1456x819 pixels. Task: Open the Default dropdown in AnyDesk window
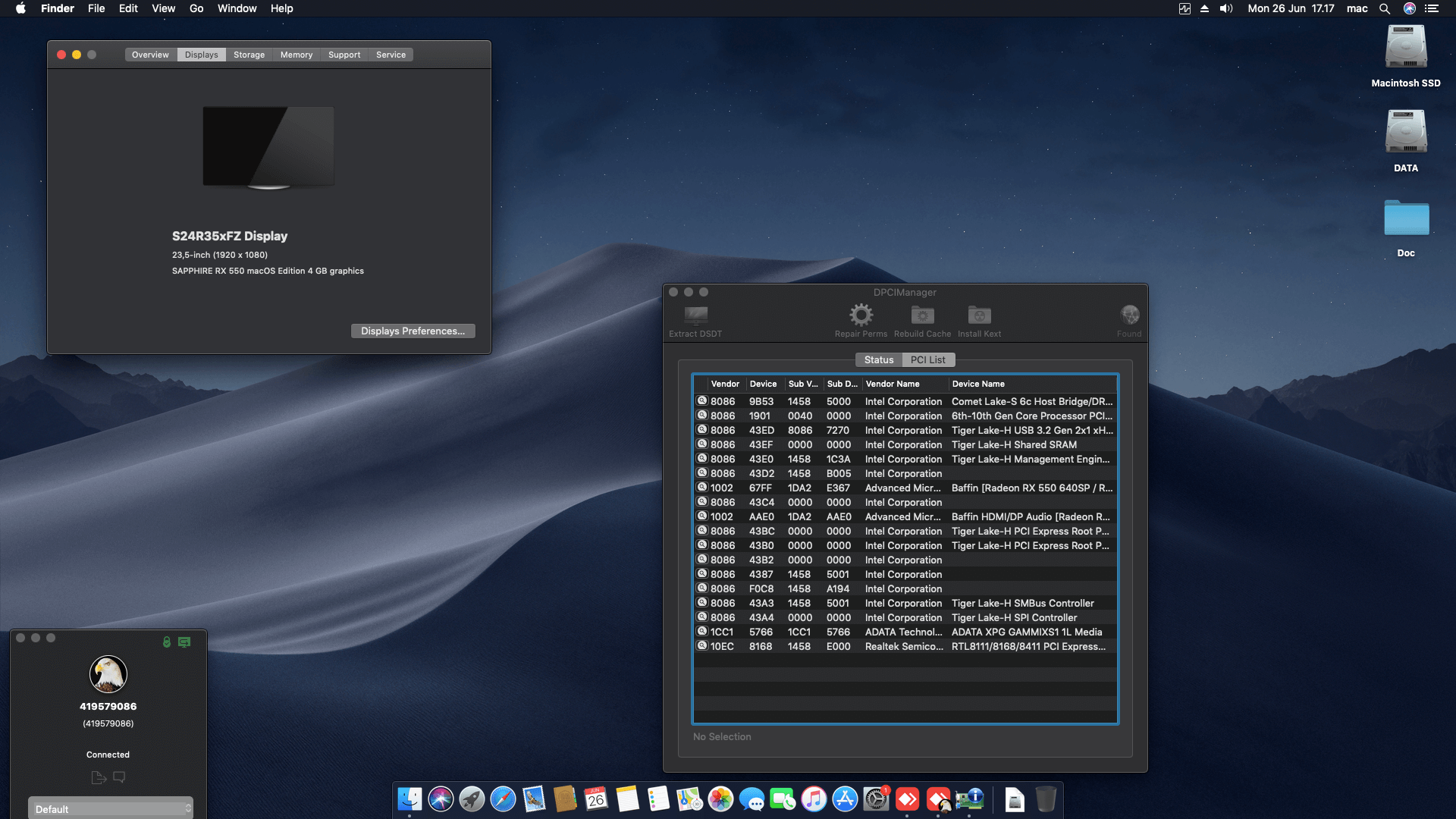[x=111, y=809]
